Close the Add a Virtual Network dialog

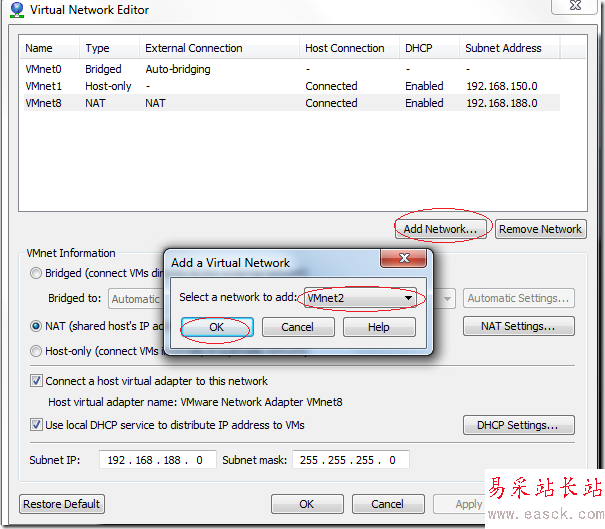pyautogui.click(x=404, y=258)
